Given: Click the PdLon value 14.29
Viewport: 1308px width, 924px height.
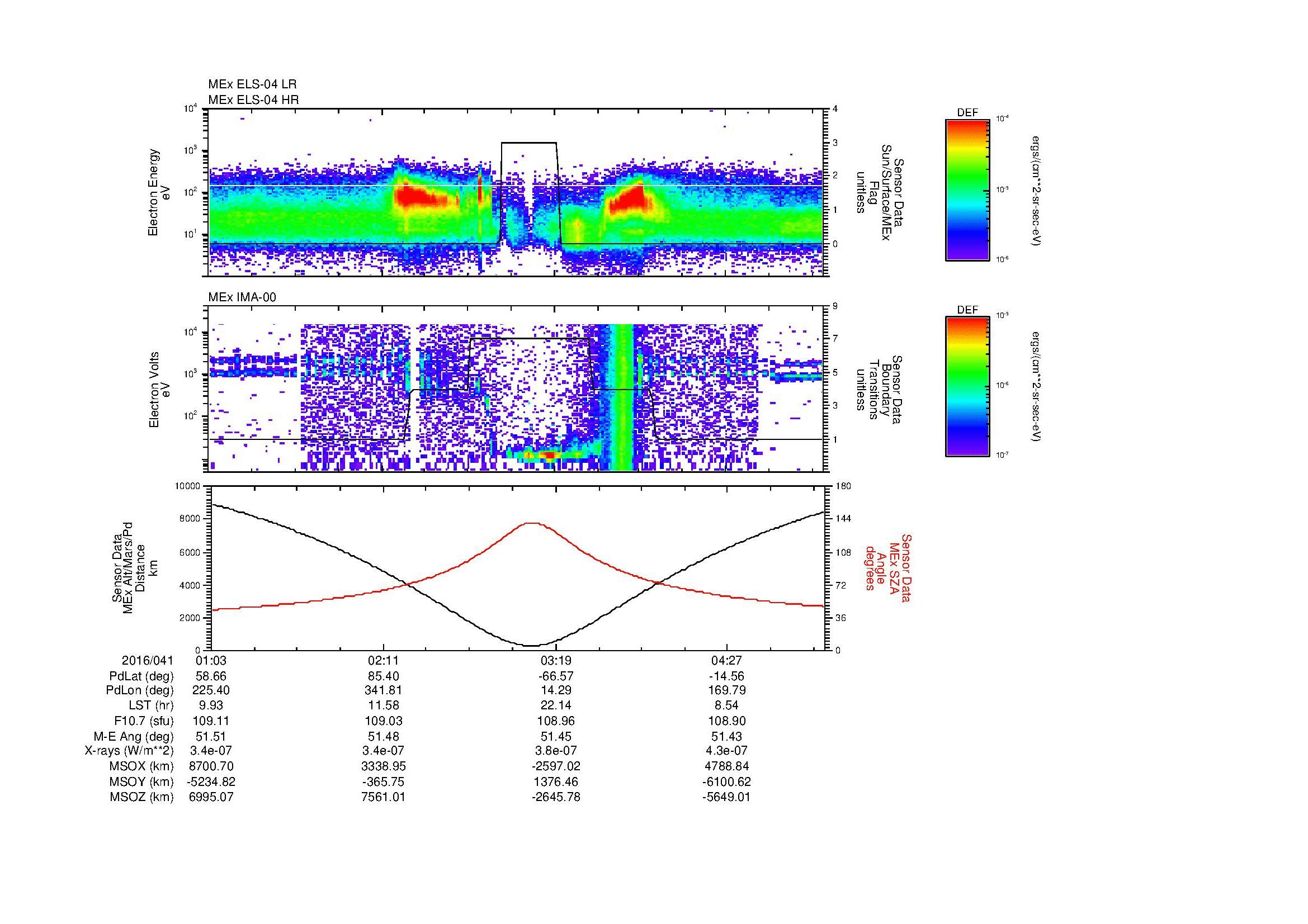Looking at the screenshot, I should [x=556, y=690].
